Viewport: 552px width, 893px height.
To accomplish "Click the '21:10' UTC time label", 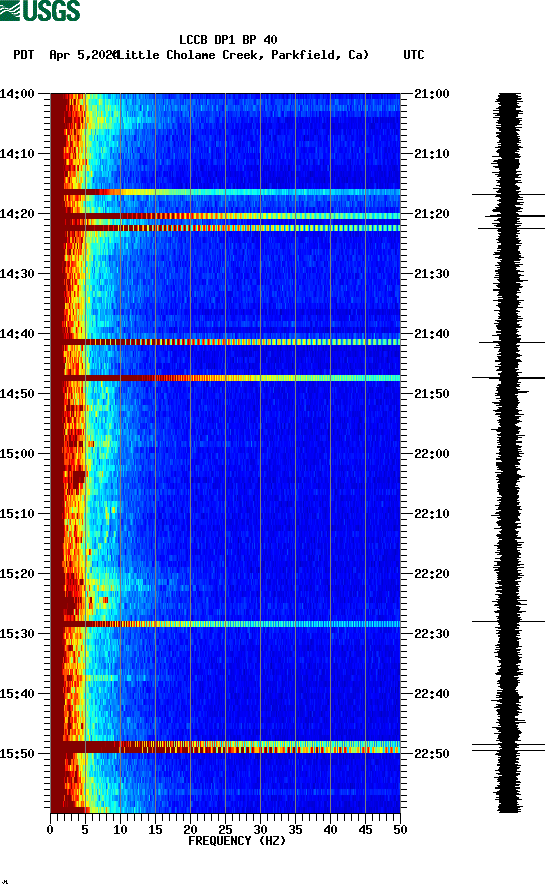I will point(432,154).
